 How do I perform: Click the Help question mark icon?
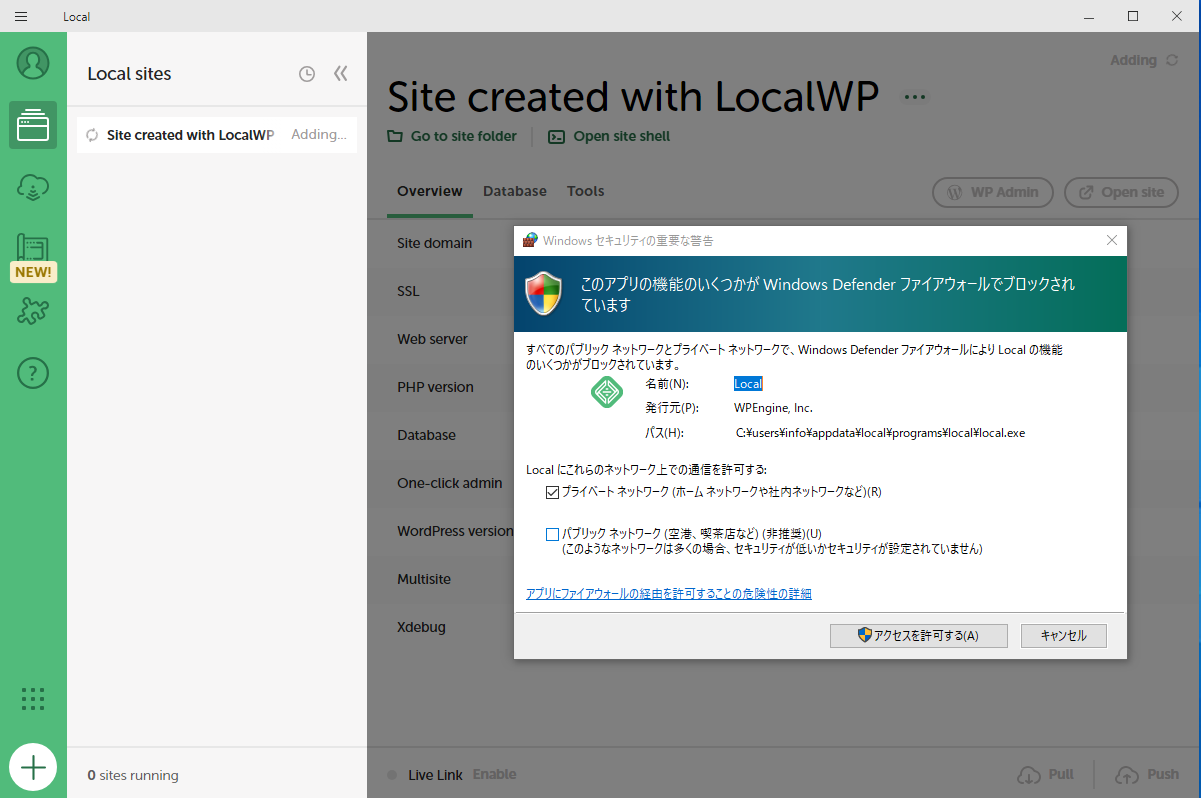pos(33,373)
